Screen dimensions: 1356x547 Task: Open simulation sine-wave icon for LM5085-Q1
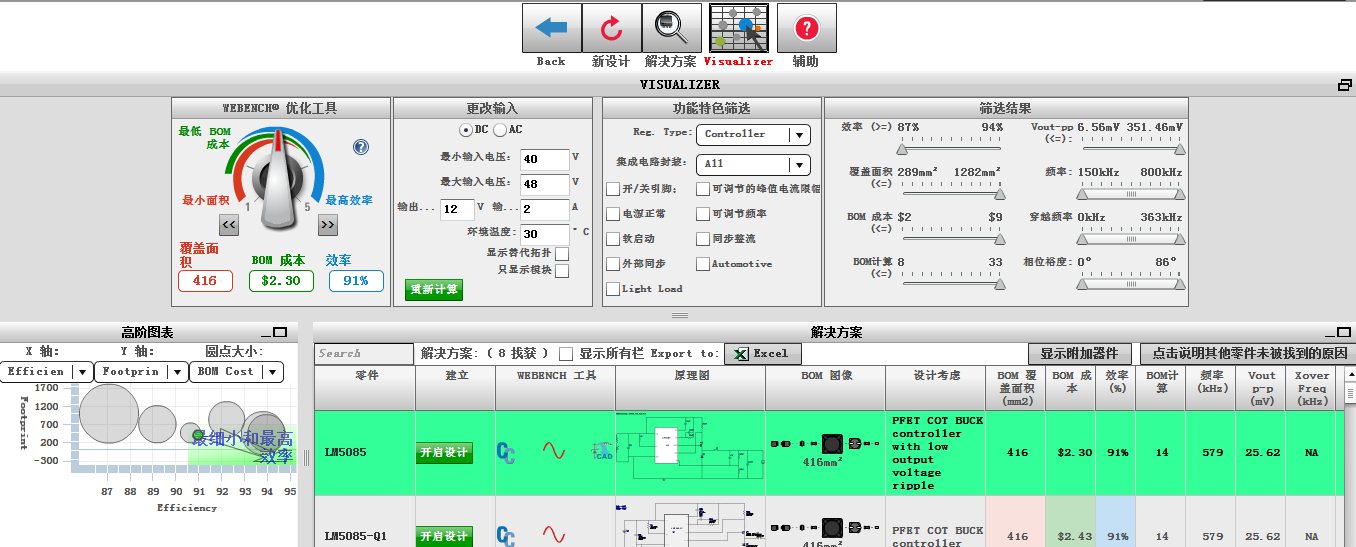[554, 537]
